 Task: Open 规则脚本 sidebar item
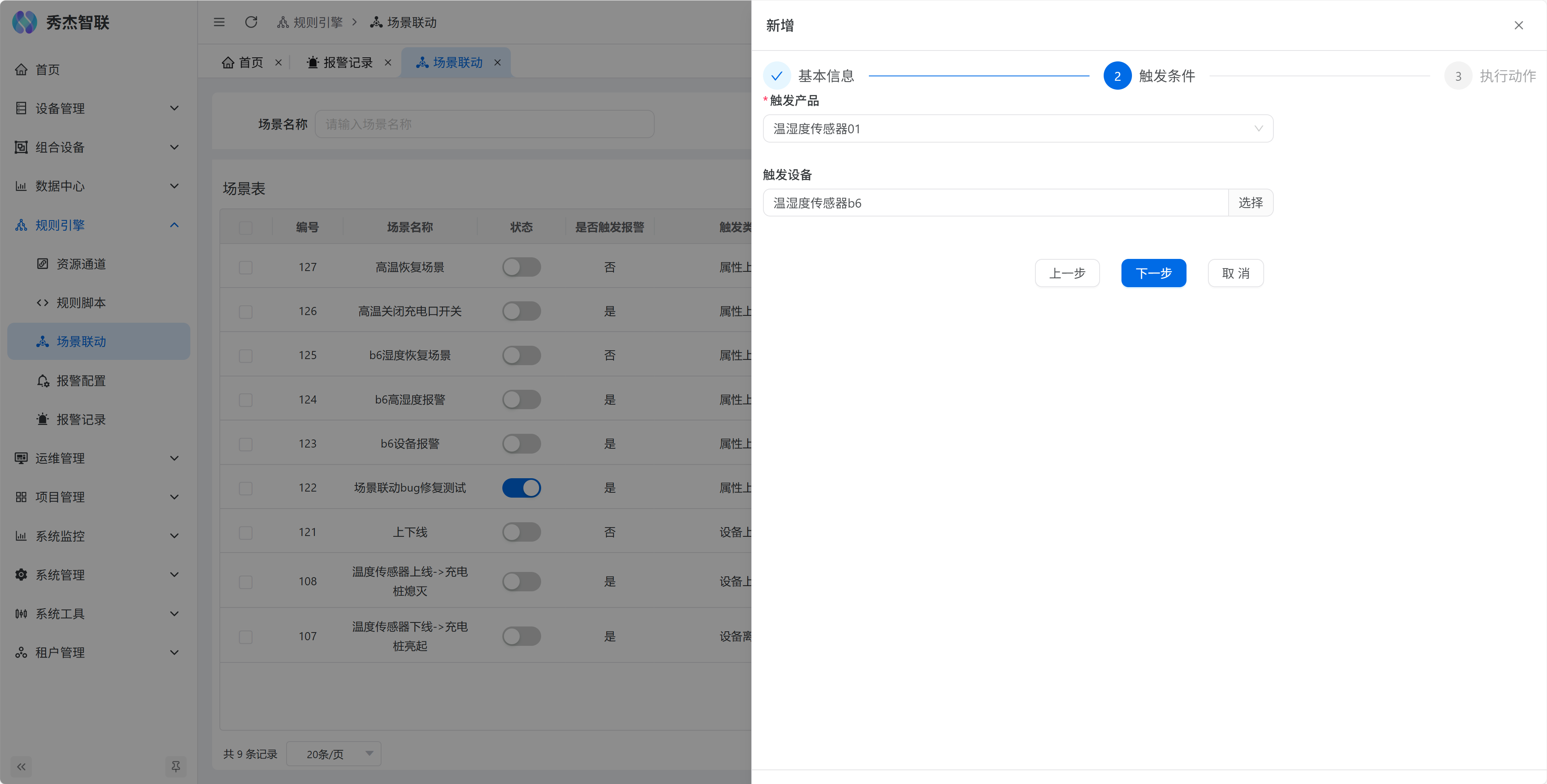[80, 303]
